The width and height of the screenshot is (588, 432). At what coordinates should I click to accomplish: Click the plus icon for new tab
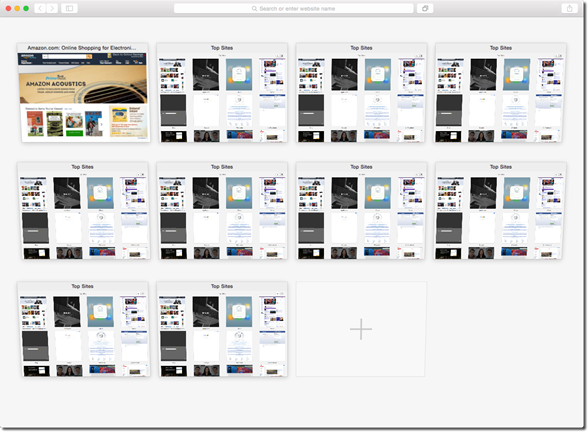pos(361,329)
